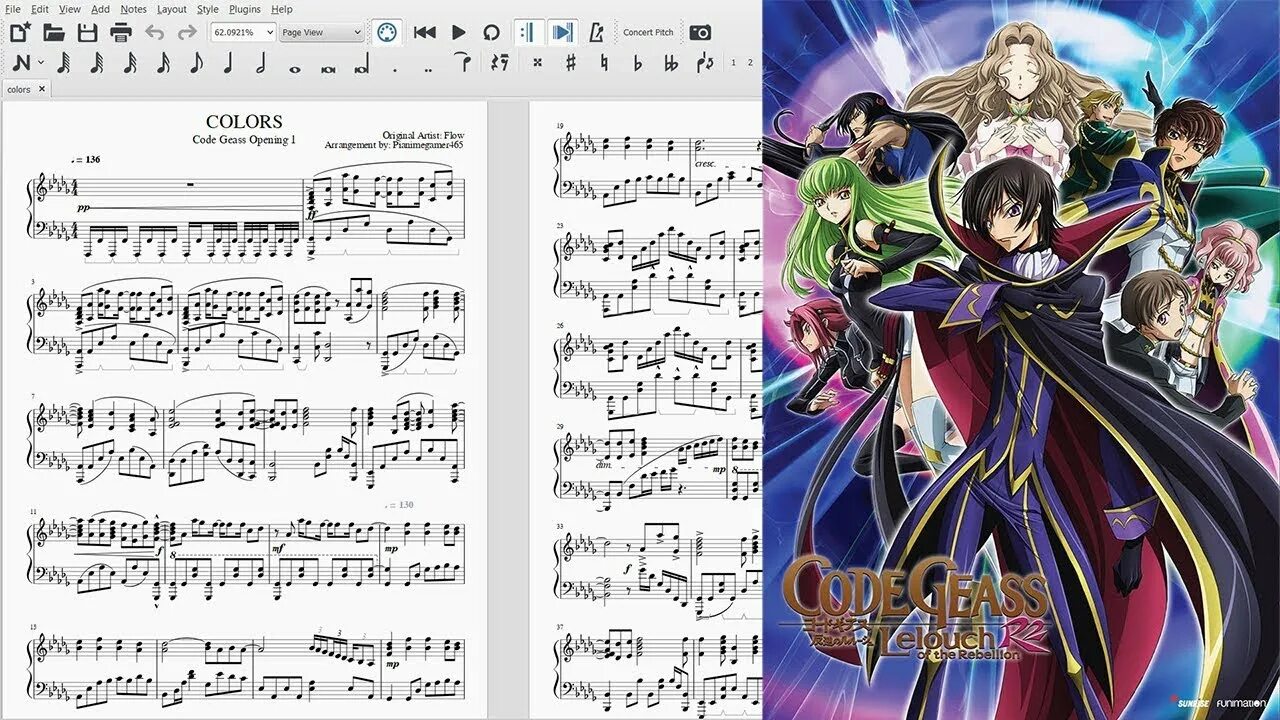
Task: Close the colors score tab
Action: click(x=42, y=89)
